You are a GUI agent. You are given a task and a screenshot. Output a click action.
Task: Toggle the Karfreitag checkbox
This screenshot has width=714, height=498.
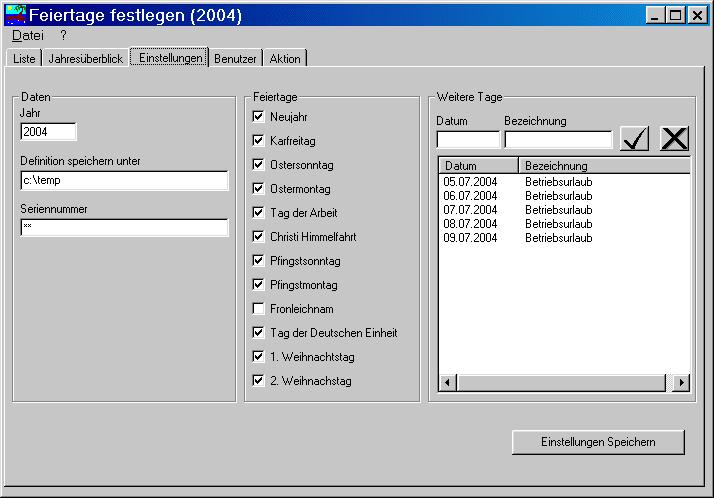click(258, 141)
